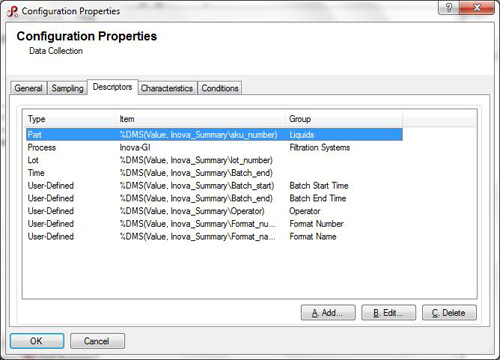Click the Inova_Summary\Operator item cell
500x360 pixels.
click(192, 211)
